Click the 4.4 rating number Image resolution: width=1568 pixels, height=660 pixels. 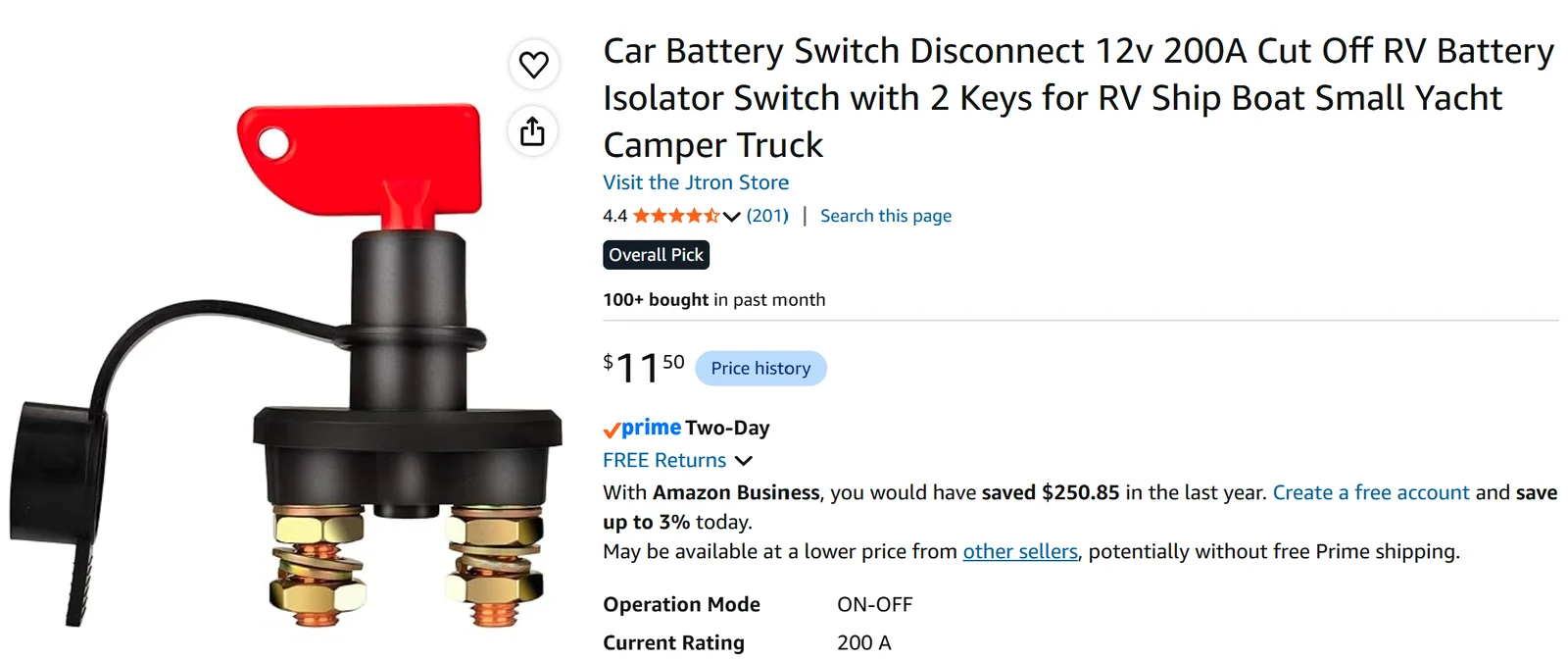(614, 216)
